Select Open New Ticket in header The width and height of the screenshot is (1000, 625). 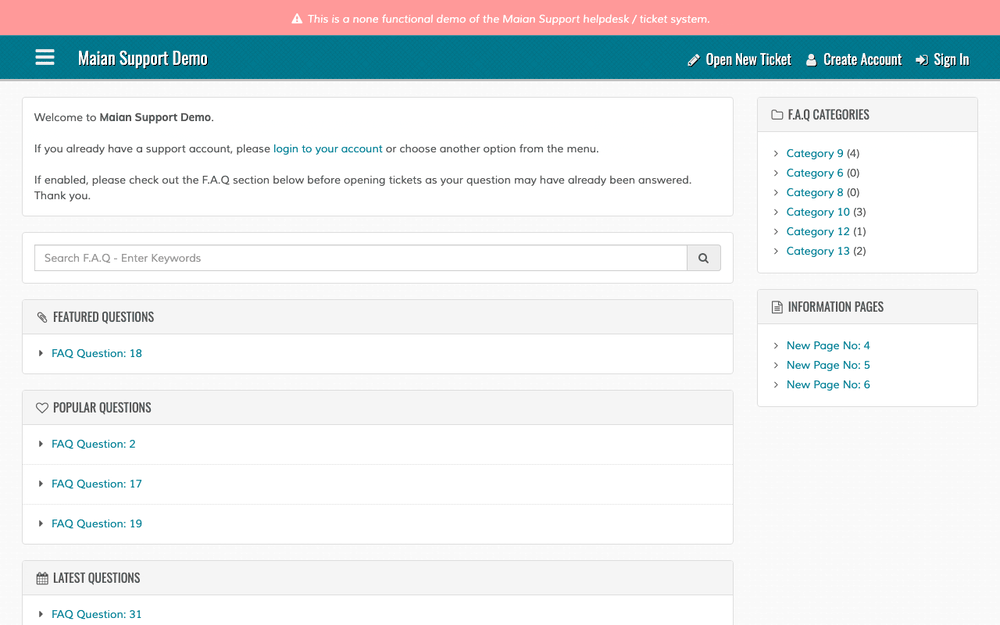click(748, 60)
